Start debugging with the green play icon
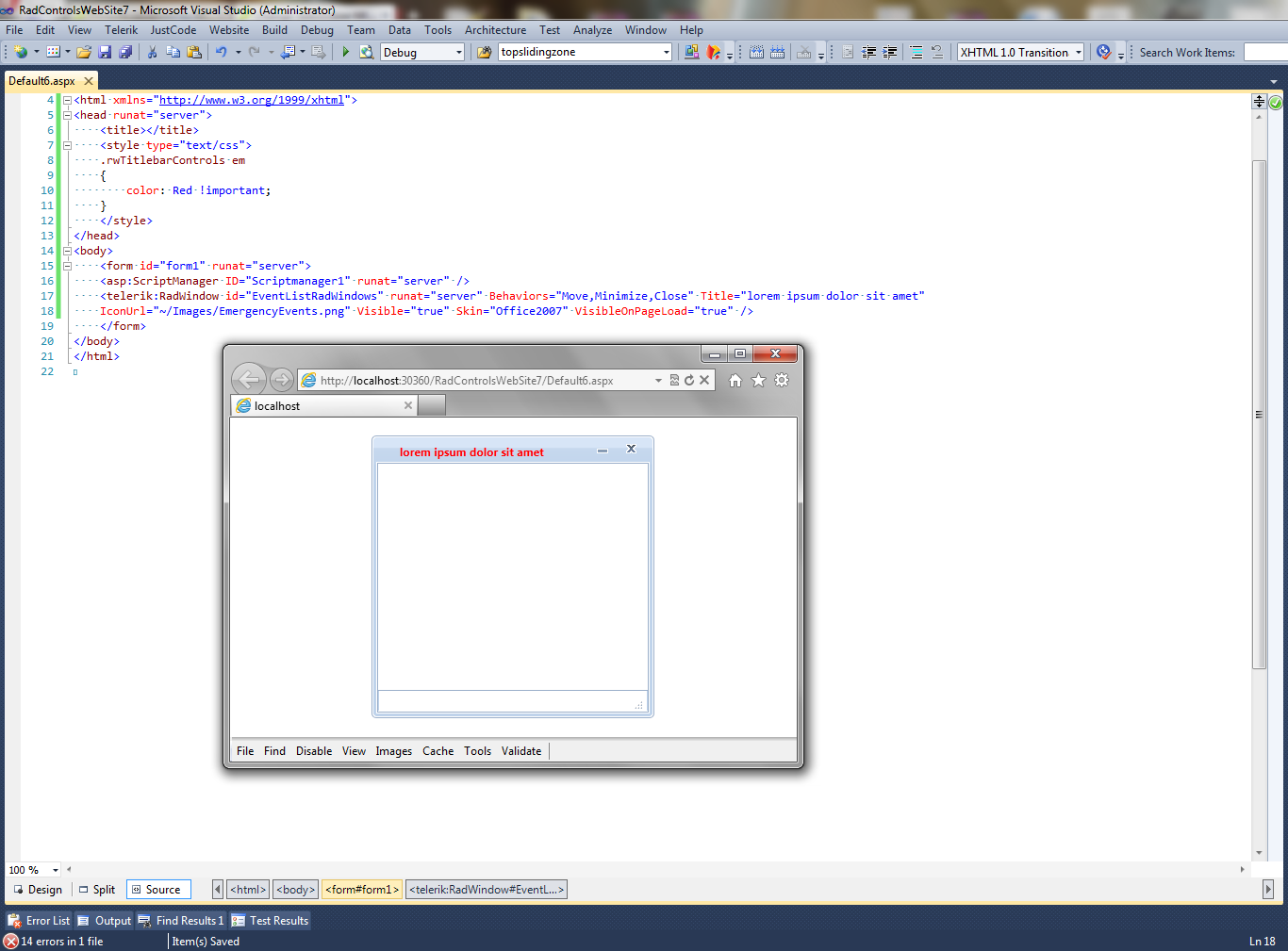The width and height of the screenshot is (1288, 951). point(346,52)
